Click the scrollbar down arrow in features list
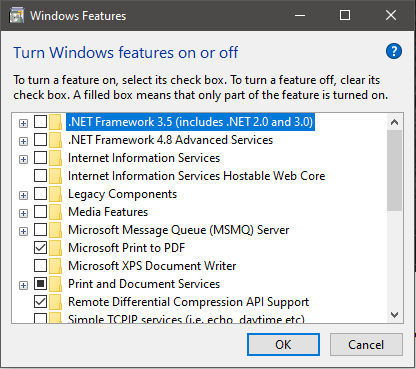Viewport: 416px width, 369px height. click(x=395, y=314)
